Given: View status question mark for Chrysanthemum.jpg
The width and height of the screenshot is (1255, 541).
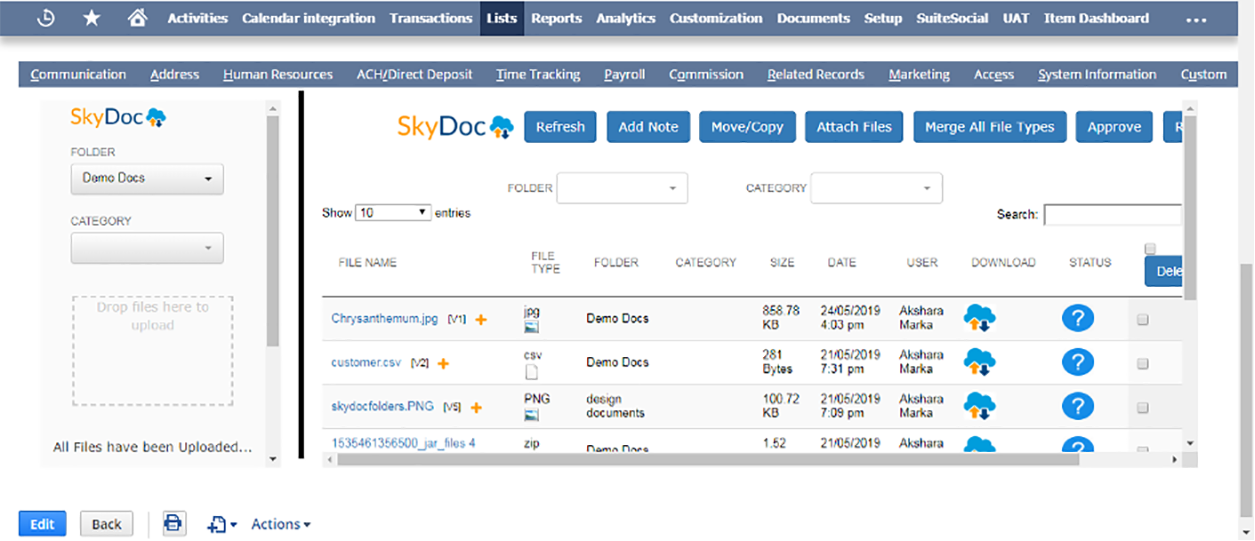Looking at the screenshot, I should 1077,319.
